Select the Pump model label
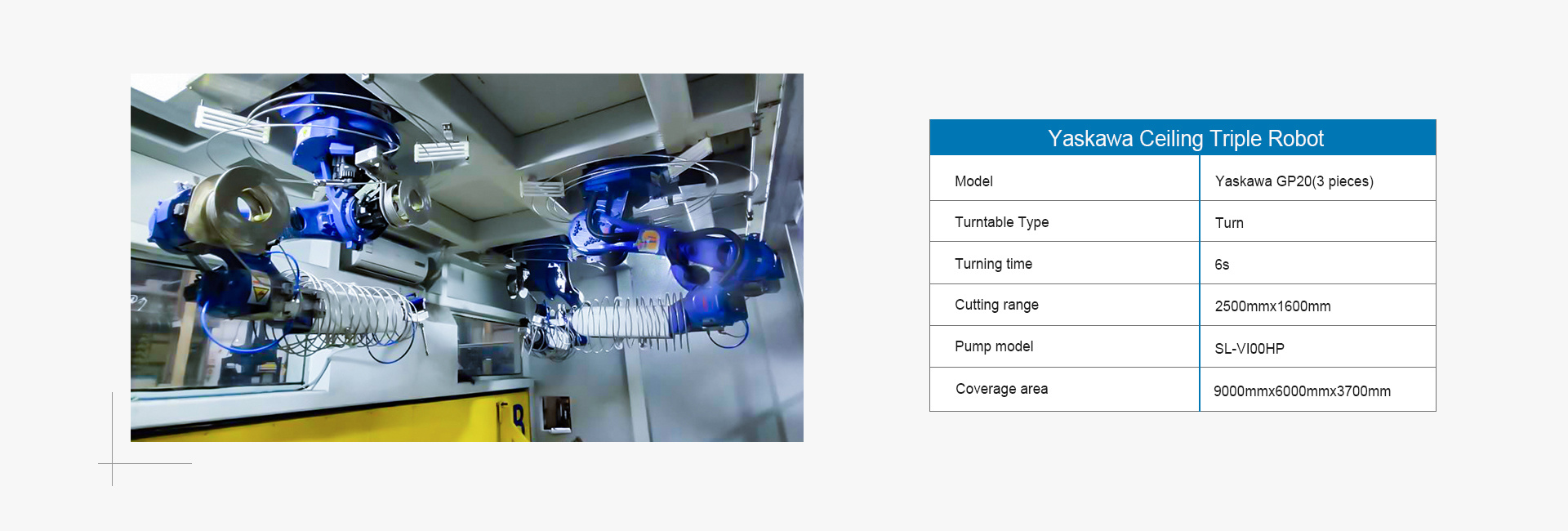 (x=994, y=346)
